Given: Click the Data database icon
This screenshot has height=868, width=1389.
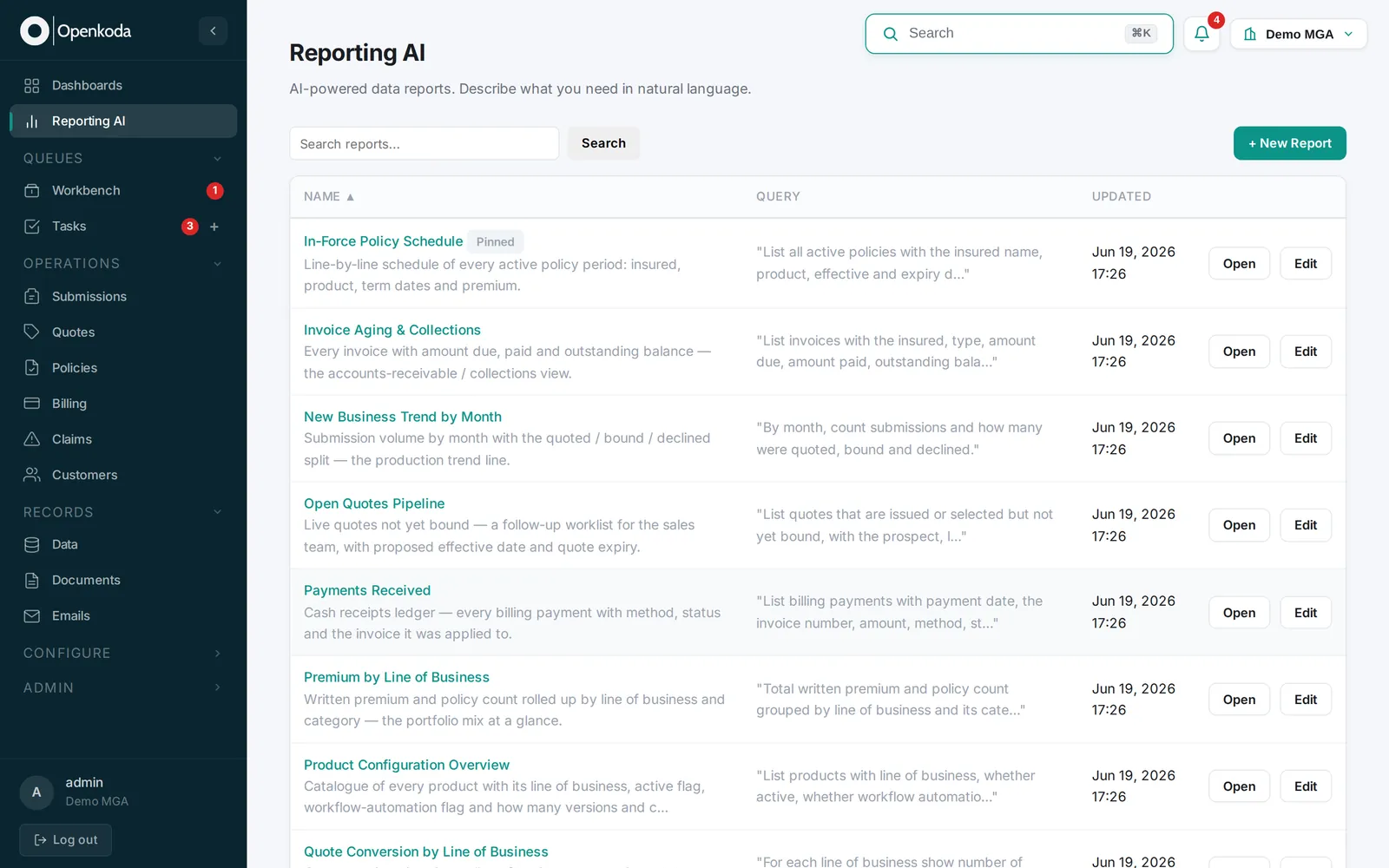Looking at the screenshot, I should 32,544.
